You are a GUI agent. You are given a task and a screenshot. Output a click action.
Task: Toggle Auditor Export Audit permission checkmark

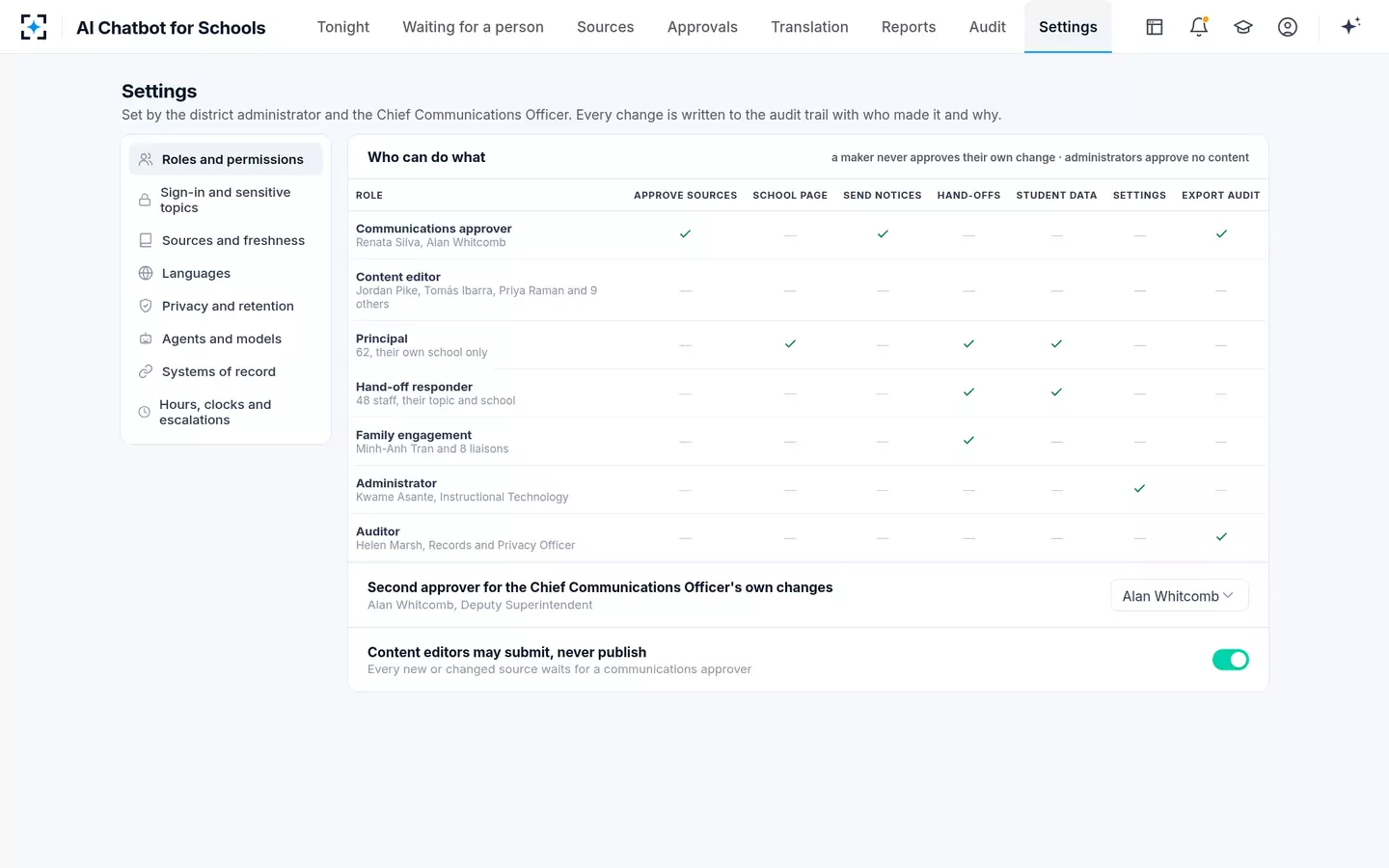(x=1221, y=537)
